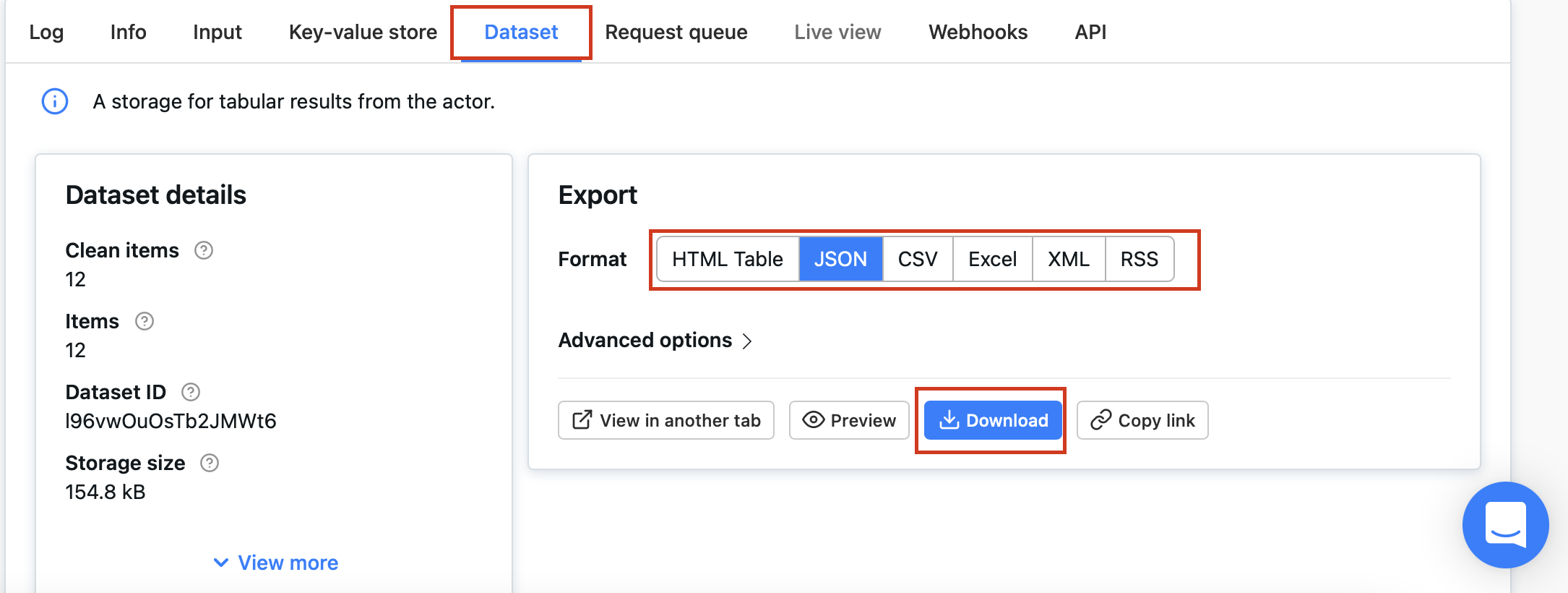Copy link to the dataset
Viewport: 1568px width, 593px height.
point(1142,420)
